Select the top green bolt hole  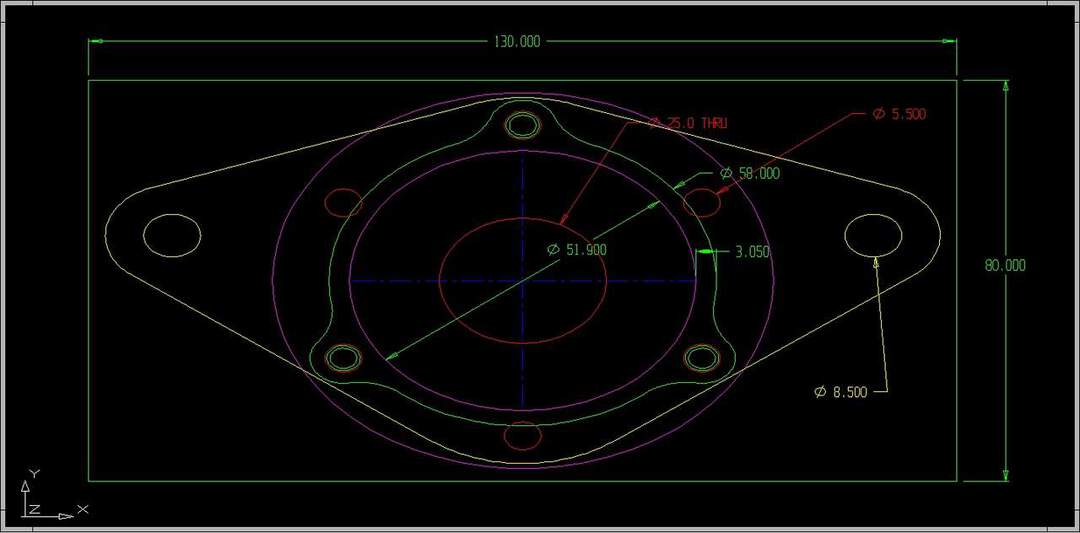click(522, 125)
